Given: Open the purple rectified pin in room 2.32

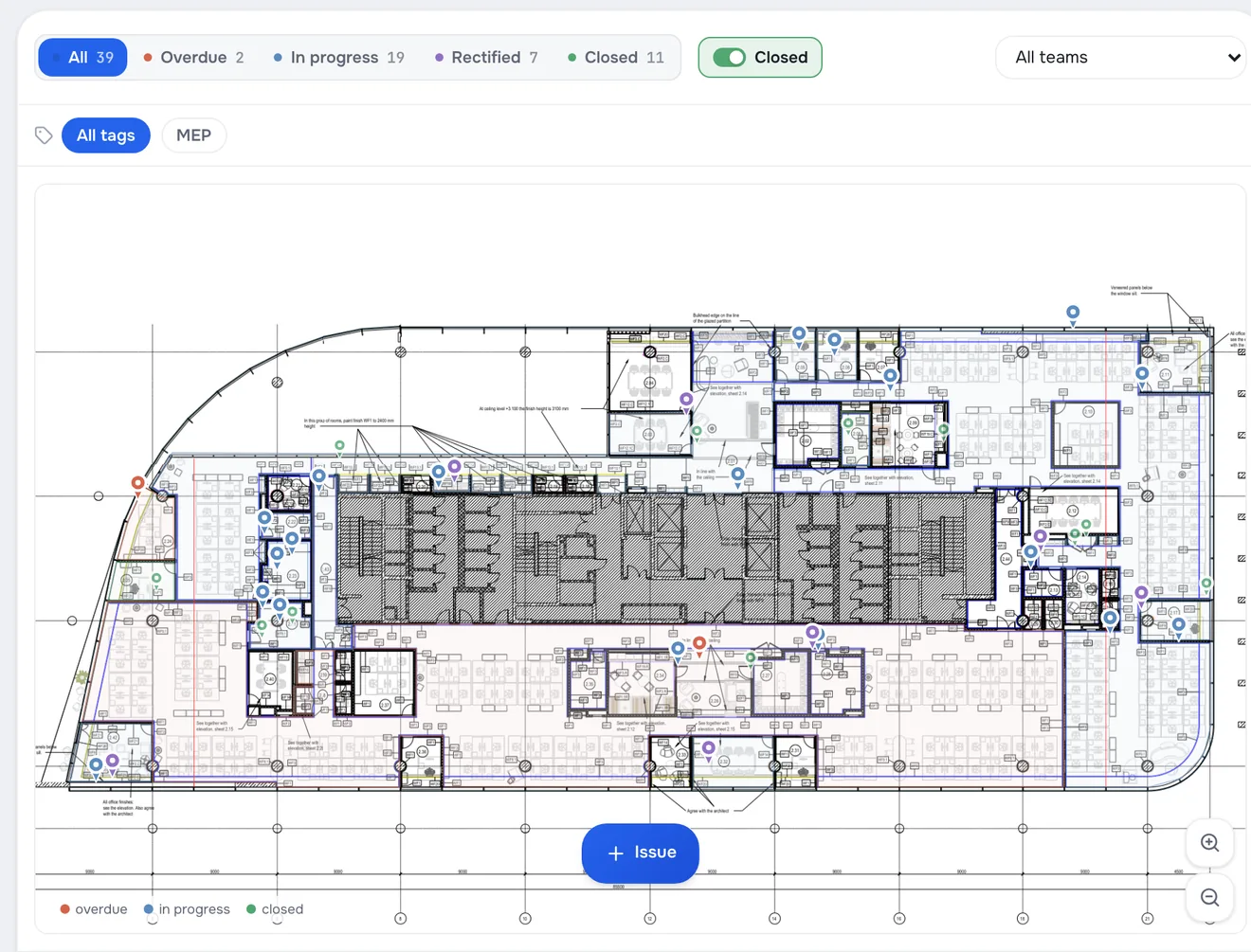Looking at the screenshot, I should (709, 750).
